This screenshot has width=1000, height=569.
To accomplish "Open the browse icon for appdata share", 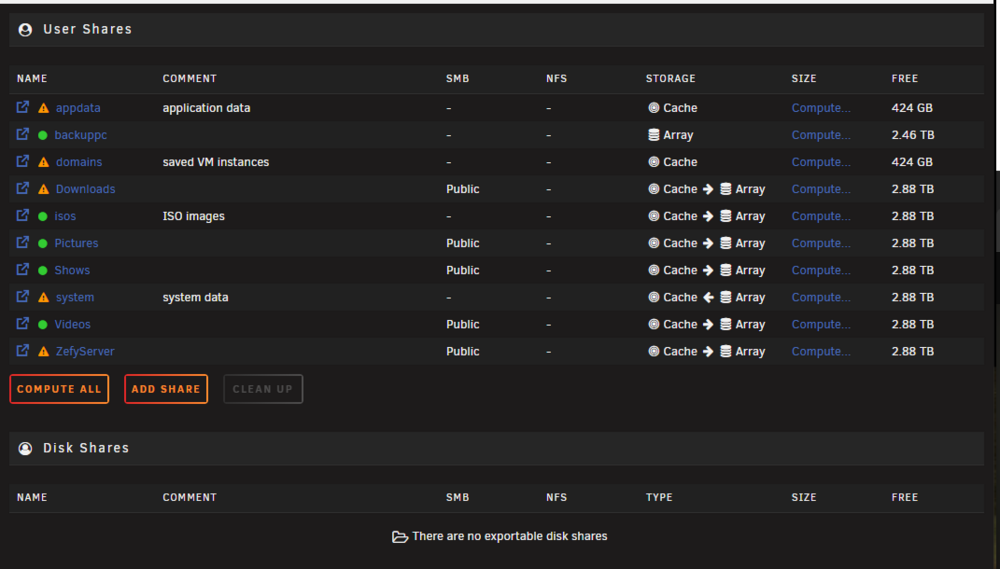I will click(22, 107).
